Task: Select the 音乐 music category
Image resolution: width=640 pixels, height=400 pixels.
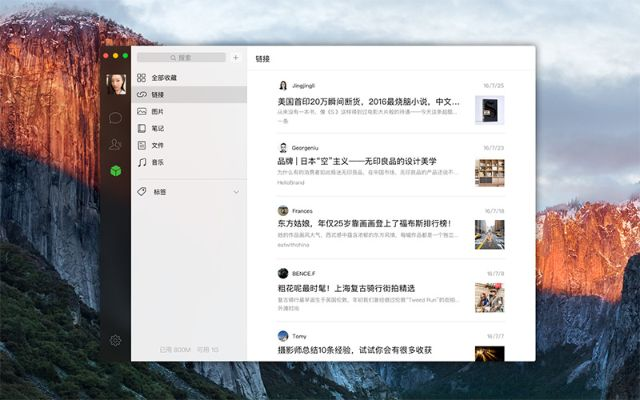Action: (x=158, y=162)
